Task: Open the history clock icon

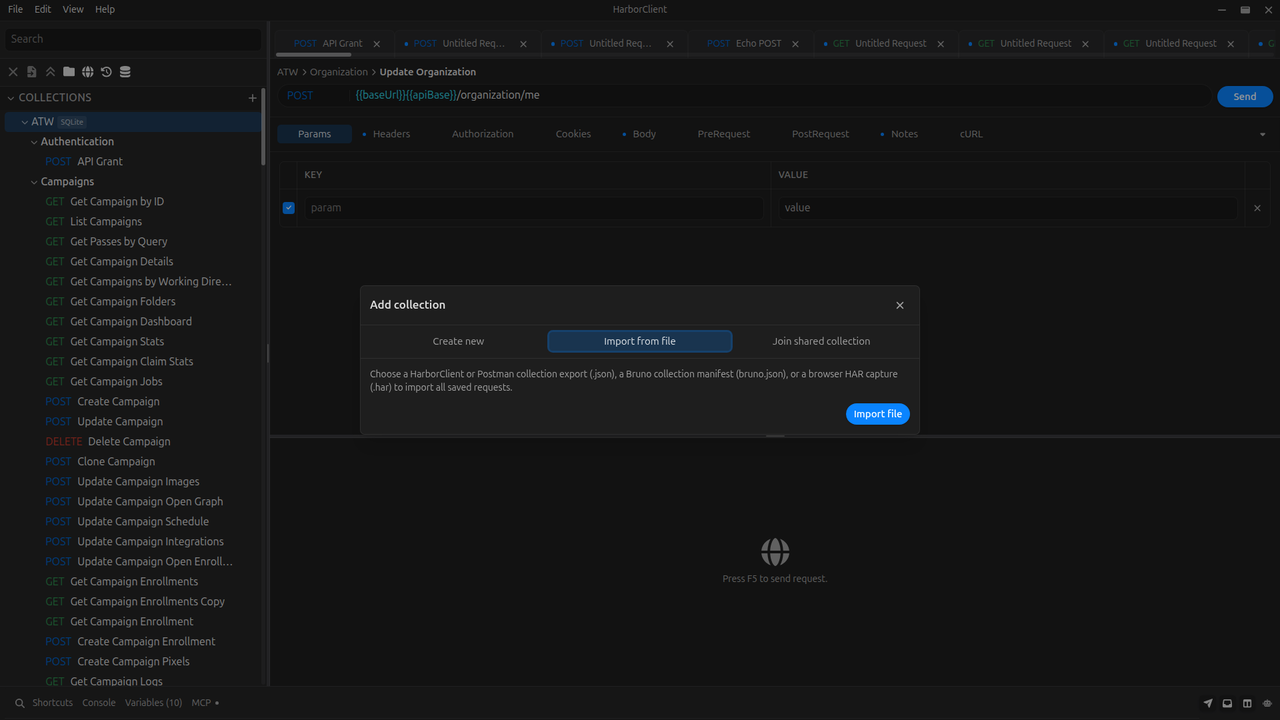Action: (106, 72)
